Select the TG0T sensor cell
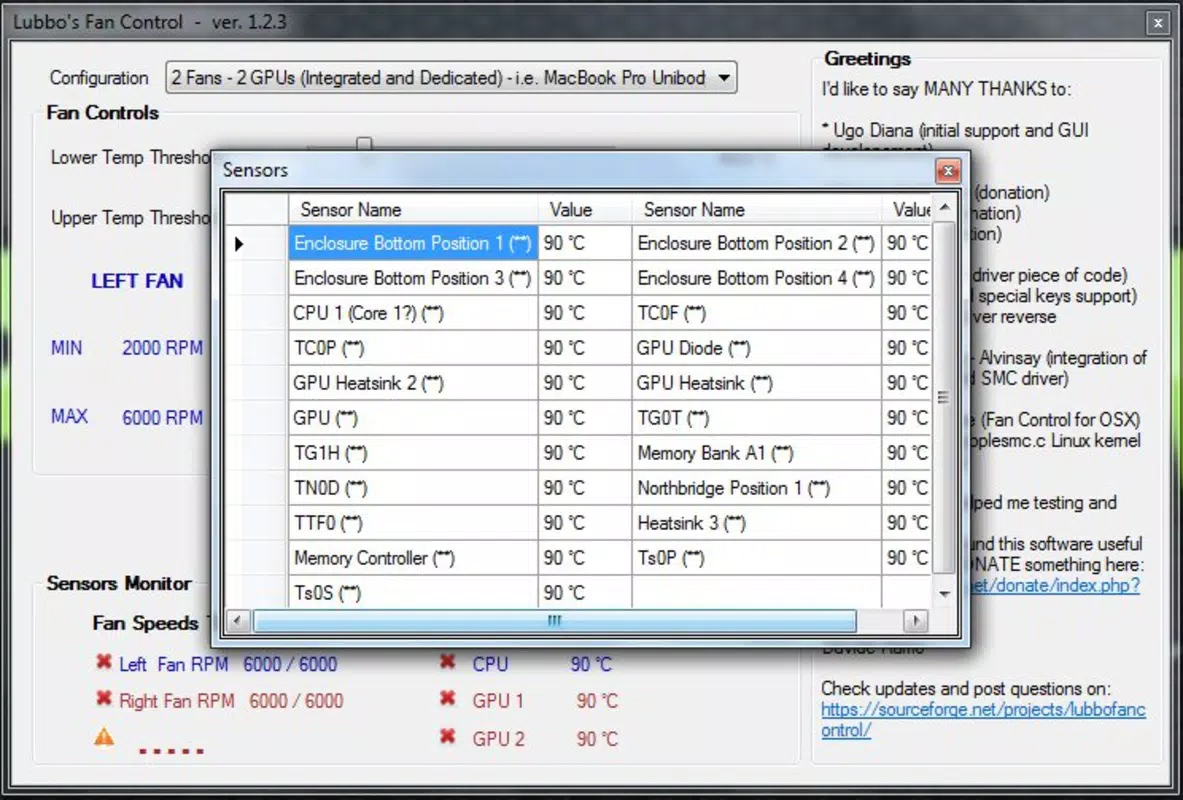 tap(756, 417)
